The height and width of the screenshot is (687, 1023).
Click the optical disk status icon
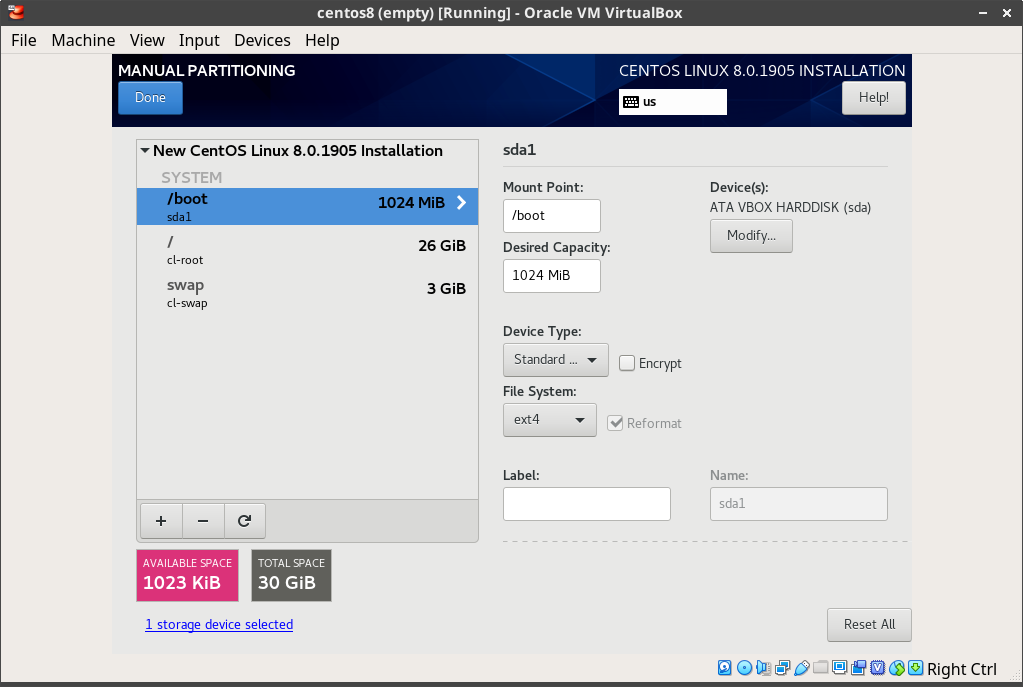tap(744, 668)
